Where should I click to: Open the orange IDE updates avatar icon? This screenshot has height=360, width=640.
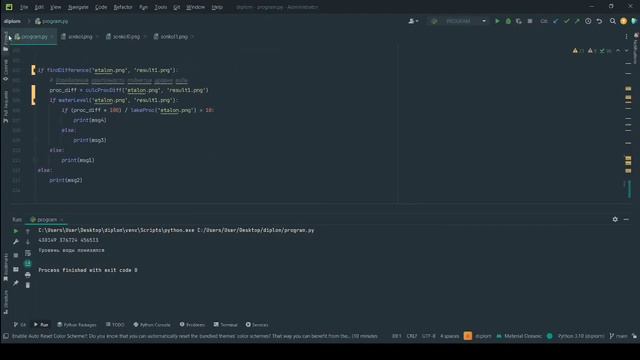pyautogui.click(x=623, y=21)
